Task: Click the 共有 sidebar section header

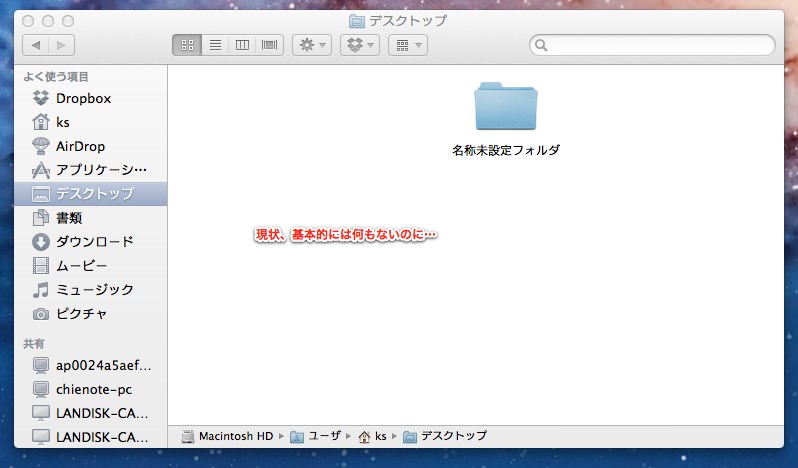Action: click(34, 344)
